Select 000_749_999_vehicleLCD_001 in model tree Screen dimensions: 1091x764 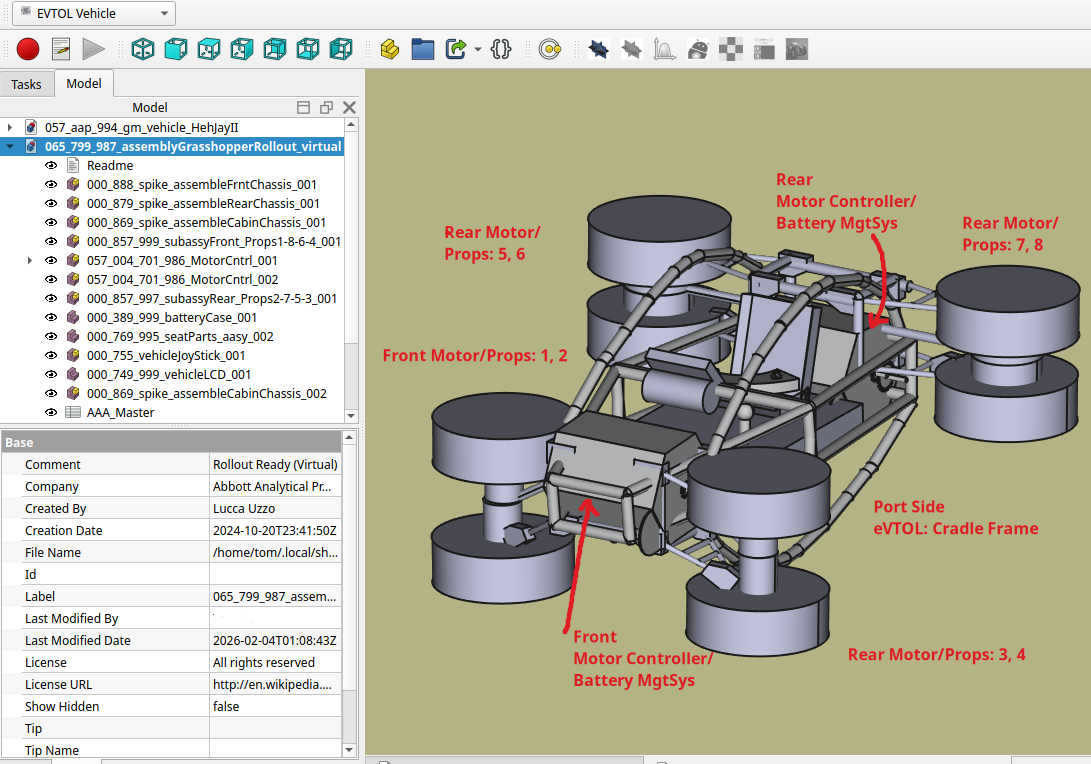pos(168,374)
